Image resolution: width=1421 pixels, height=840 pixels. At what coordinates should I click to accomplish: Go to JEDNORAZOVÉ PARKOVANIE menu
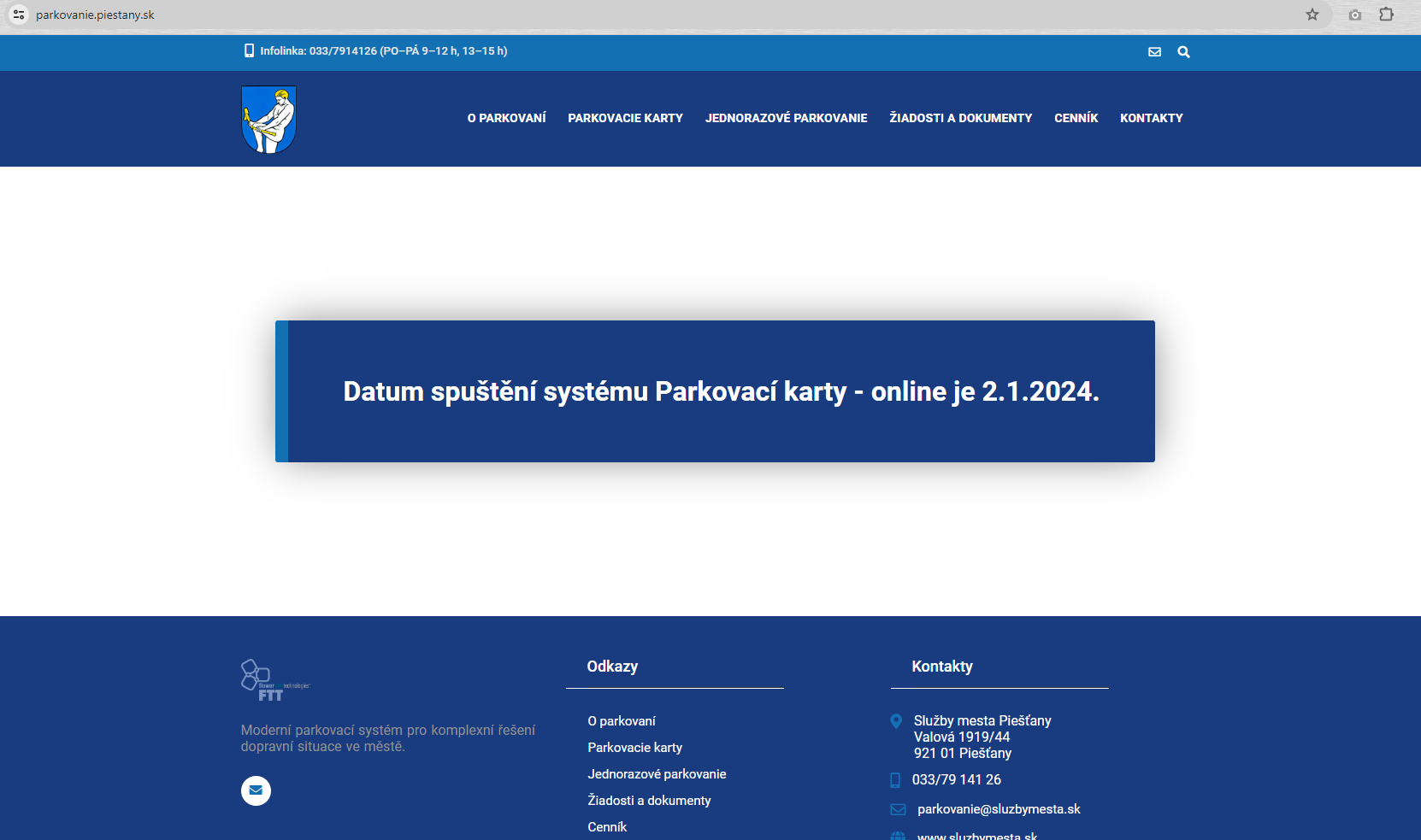pos(786,118)
